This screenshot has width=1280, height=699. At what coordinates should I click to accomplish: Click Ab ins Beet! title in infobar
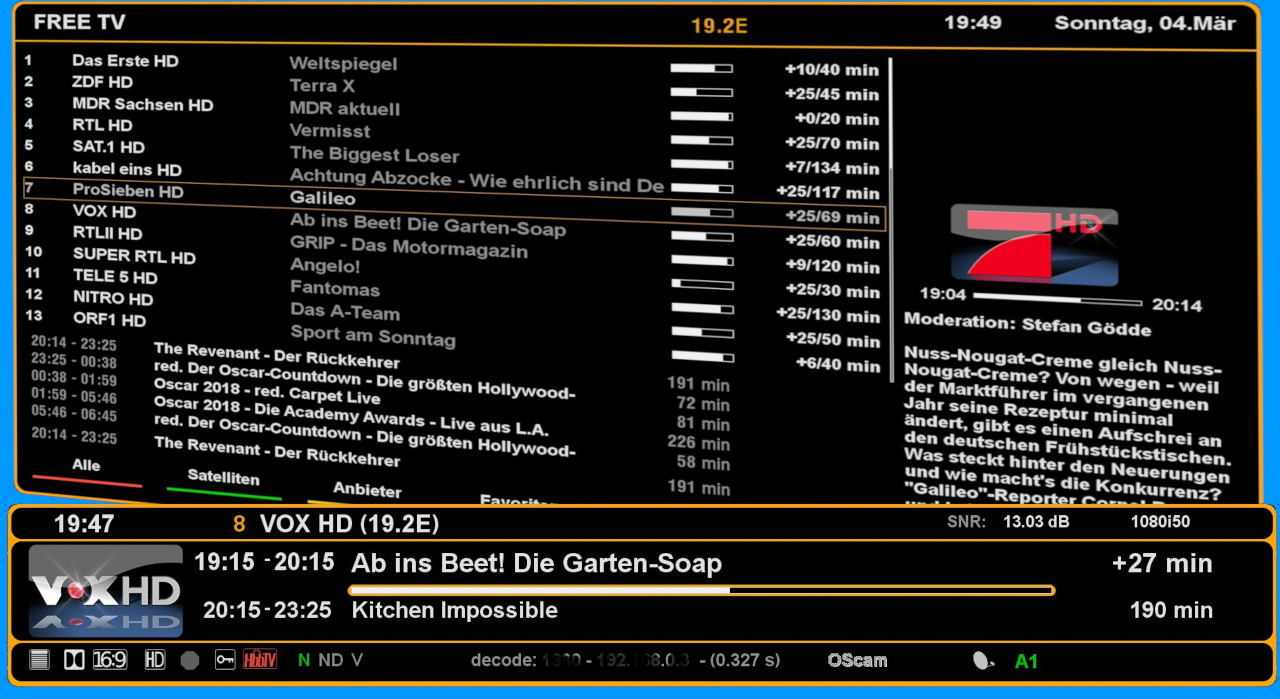(x=536, y=563)
